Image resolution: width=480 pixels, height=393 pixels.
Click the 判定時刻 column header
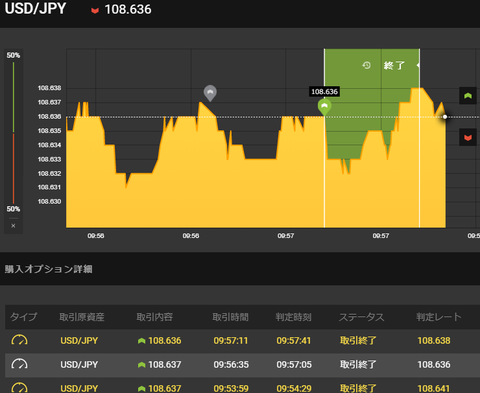click(293, 317)
